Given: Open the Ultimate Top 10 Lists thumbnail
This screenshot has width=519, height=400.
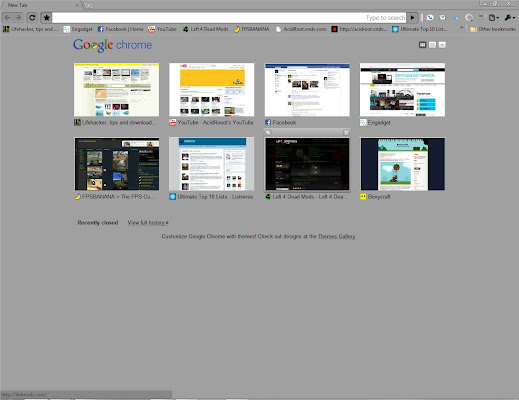Looking at the screenshot, I should coord(212,164).
